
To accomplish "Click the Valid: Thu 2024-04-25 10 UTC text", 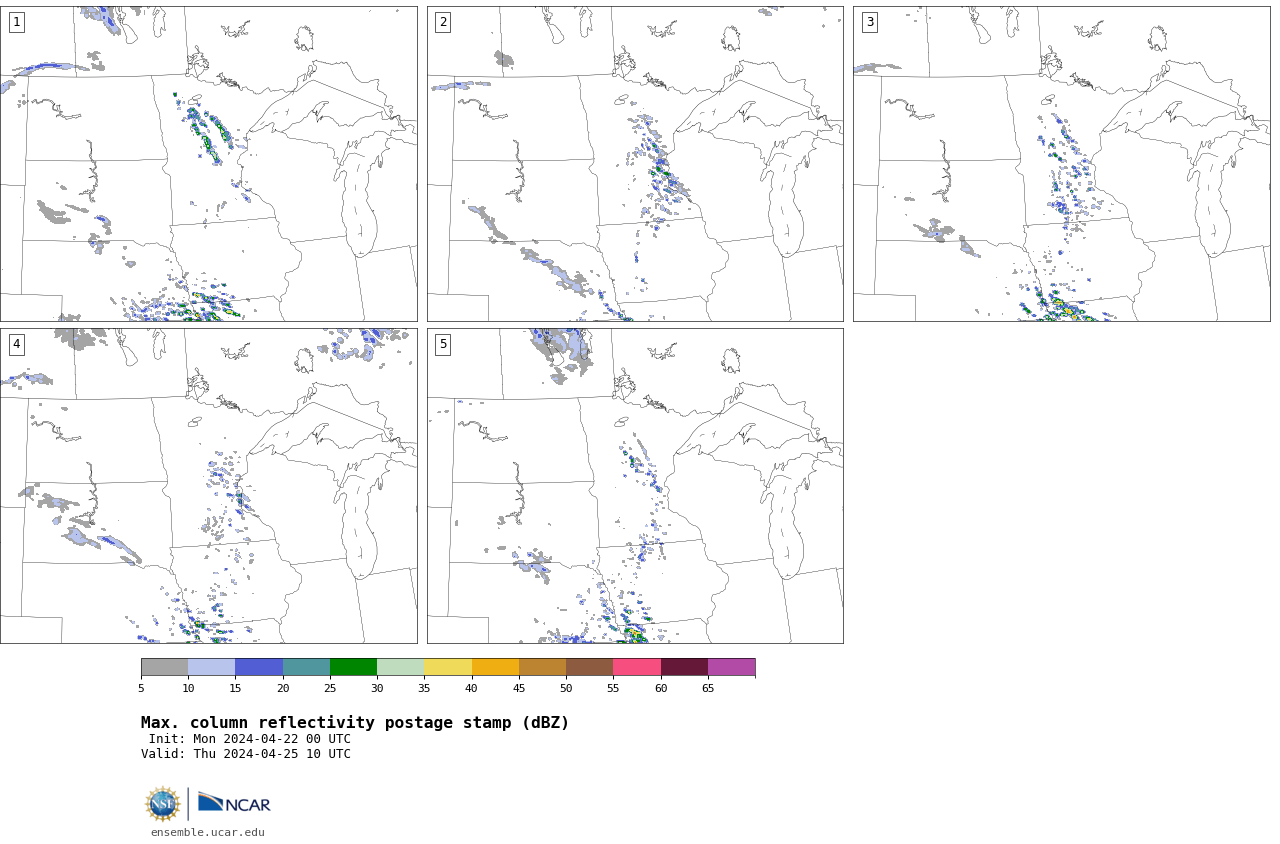I will 246,754.
